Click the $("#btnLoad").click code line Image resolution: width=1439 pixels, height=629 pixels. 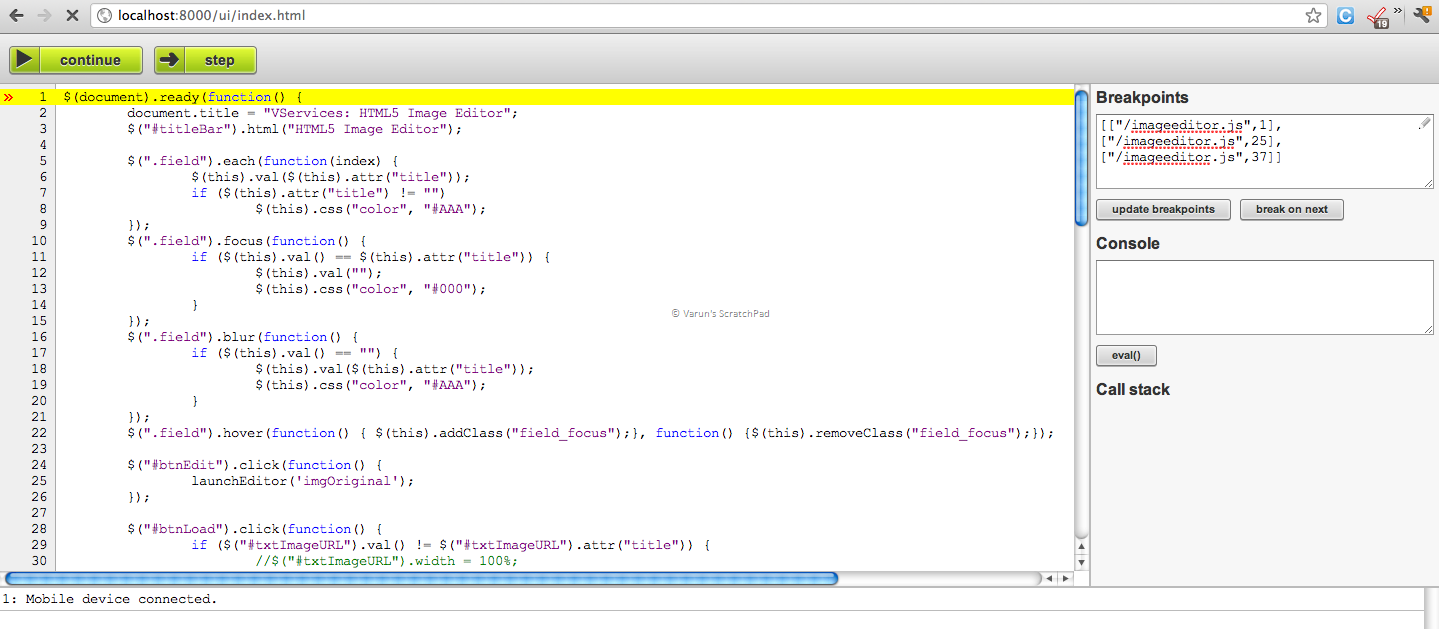(x=254, y=529)
